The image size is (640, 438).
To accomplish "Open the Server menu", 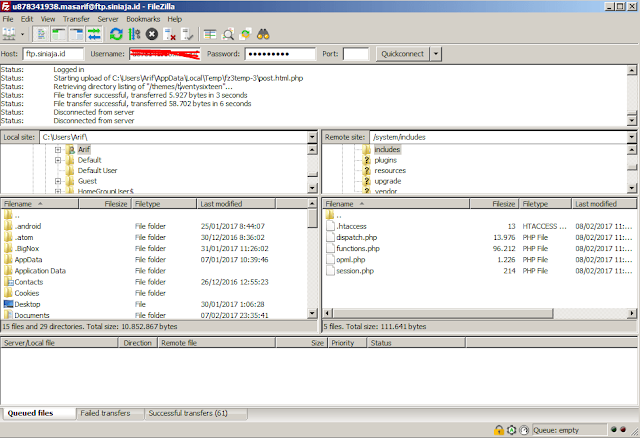I will click(x=108, y=19).
